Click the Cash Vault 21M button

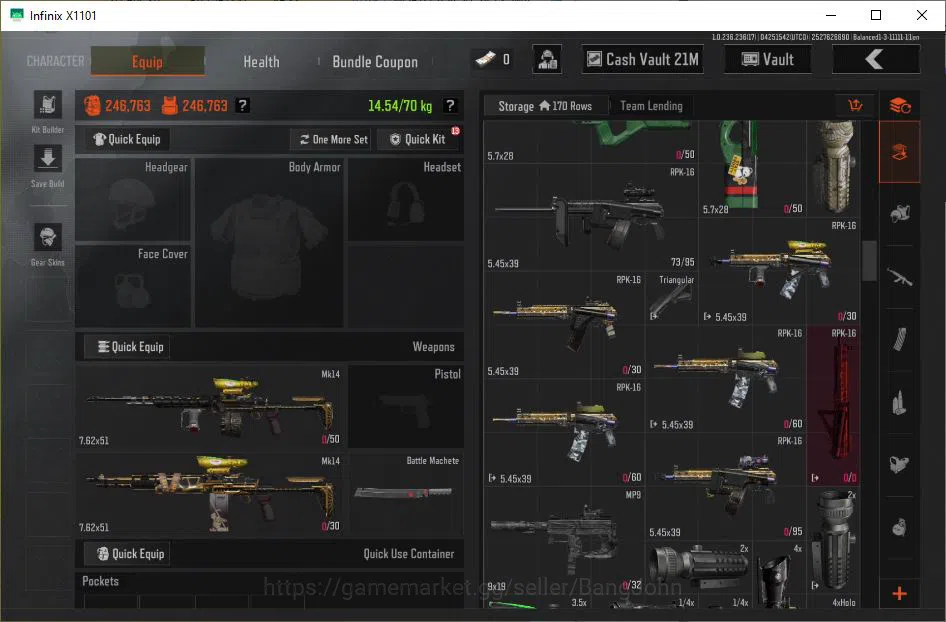643,59
